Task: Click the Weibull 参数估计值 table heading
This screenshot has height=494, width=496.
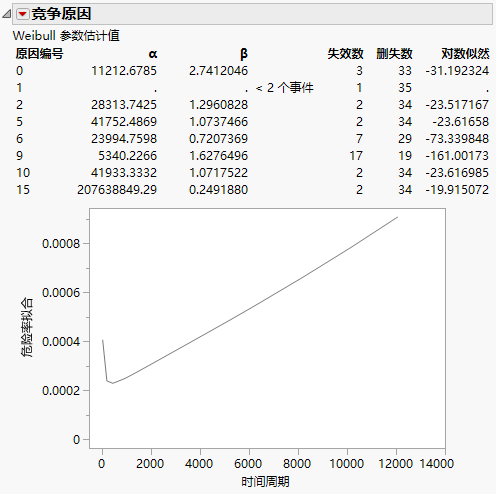Action: 66,36
